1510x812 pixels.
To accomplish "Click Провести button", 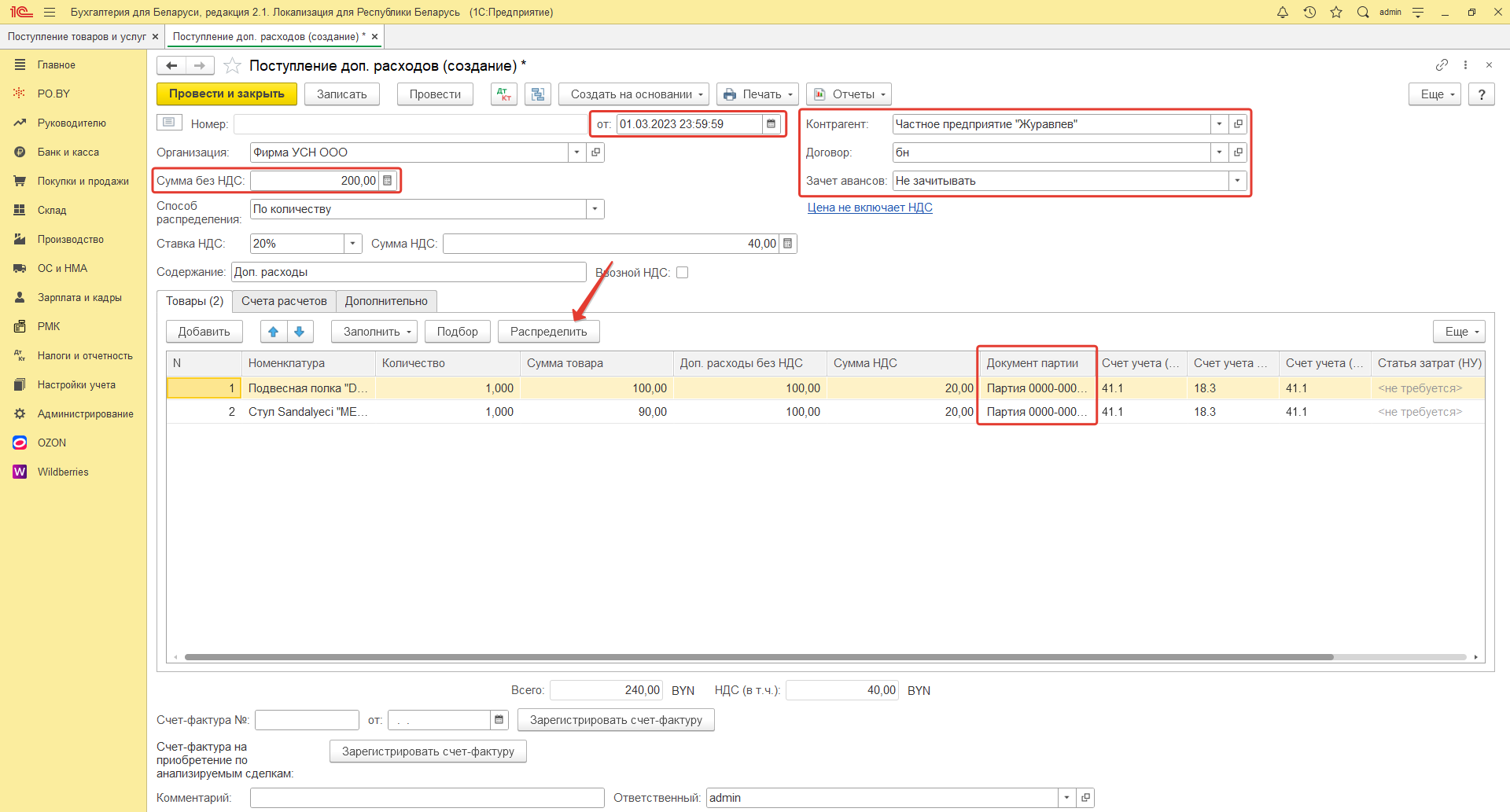I will 435,94.
